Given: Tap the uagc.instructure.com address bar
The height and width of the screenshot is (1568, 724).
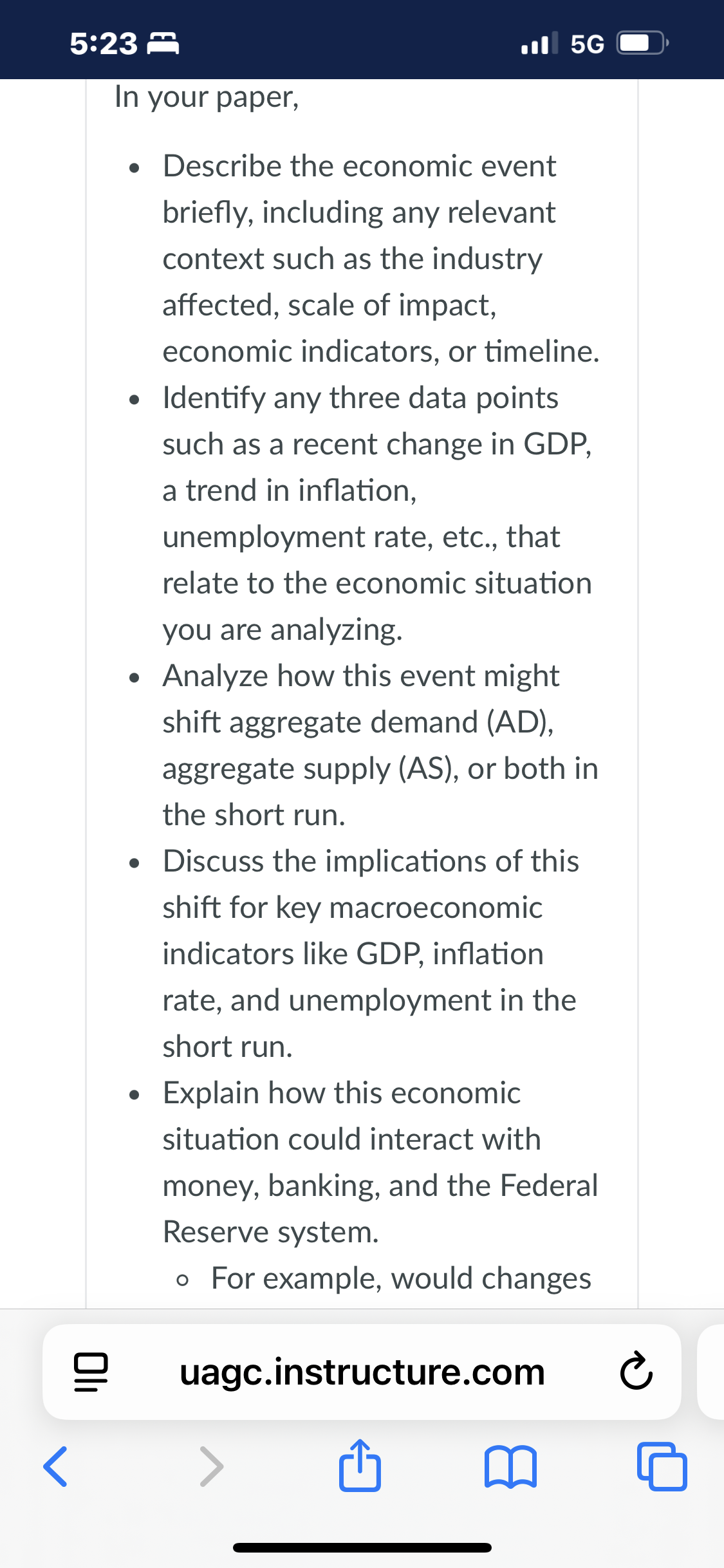Looking at the screenshot, I should point(362,1372).
